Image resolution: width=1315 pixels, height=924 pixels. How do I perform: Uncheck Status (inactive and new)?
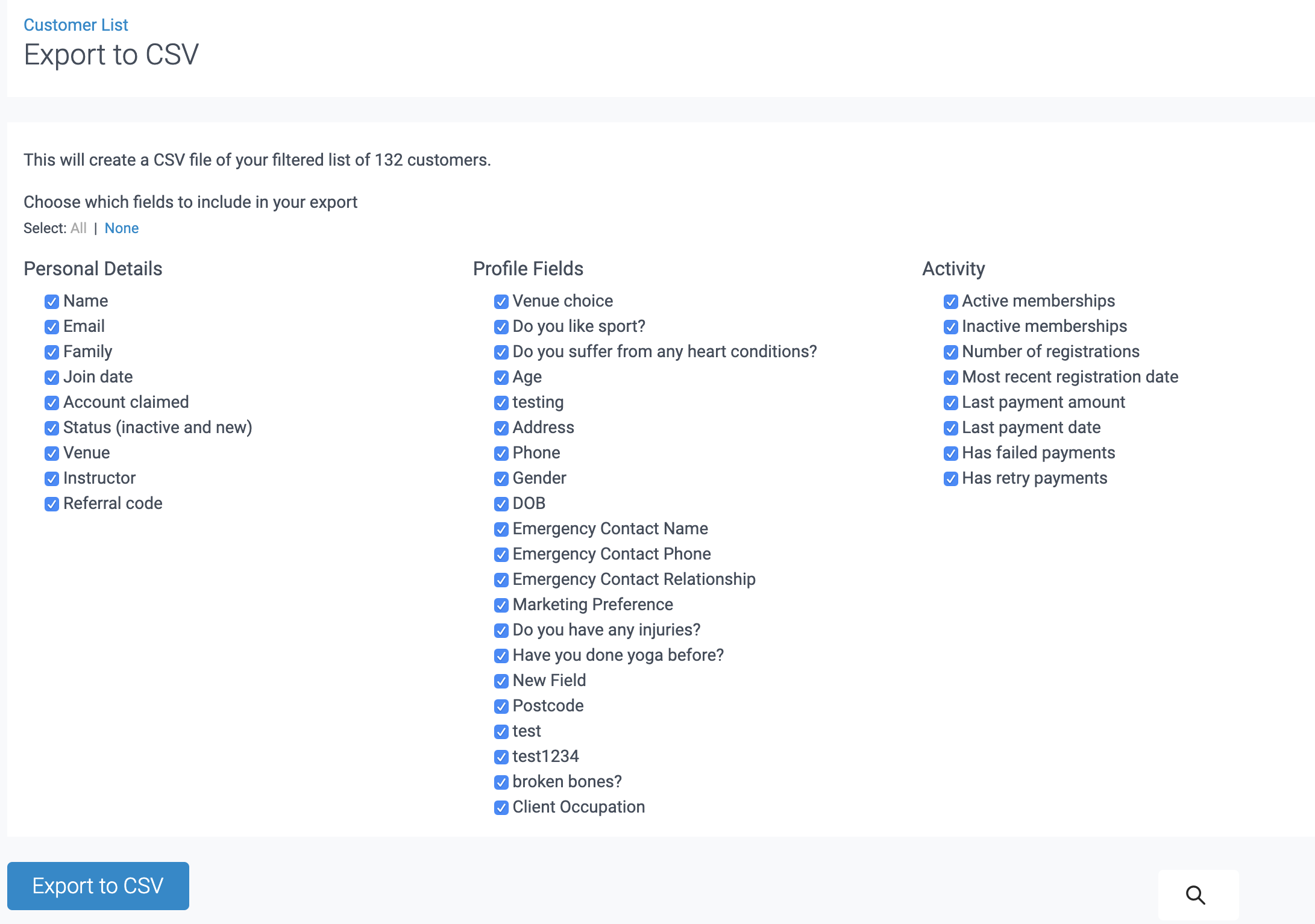(x=52, y=428)
